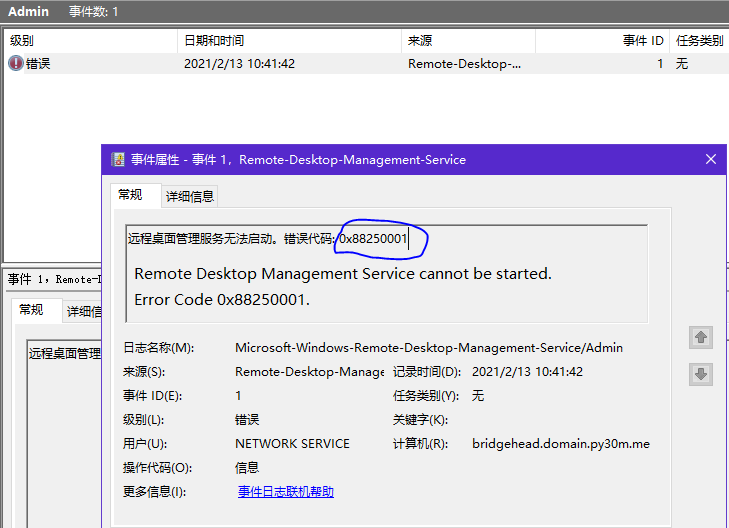This screenshot has width=729, height=528.
Task: Click the 事件数: 1 count in header
Action: click(x=93, y=11)
